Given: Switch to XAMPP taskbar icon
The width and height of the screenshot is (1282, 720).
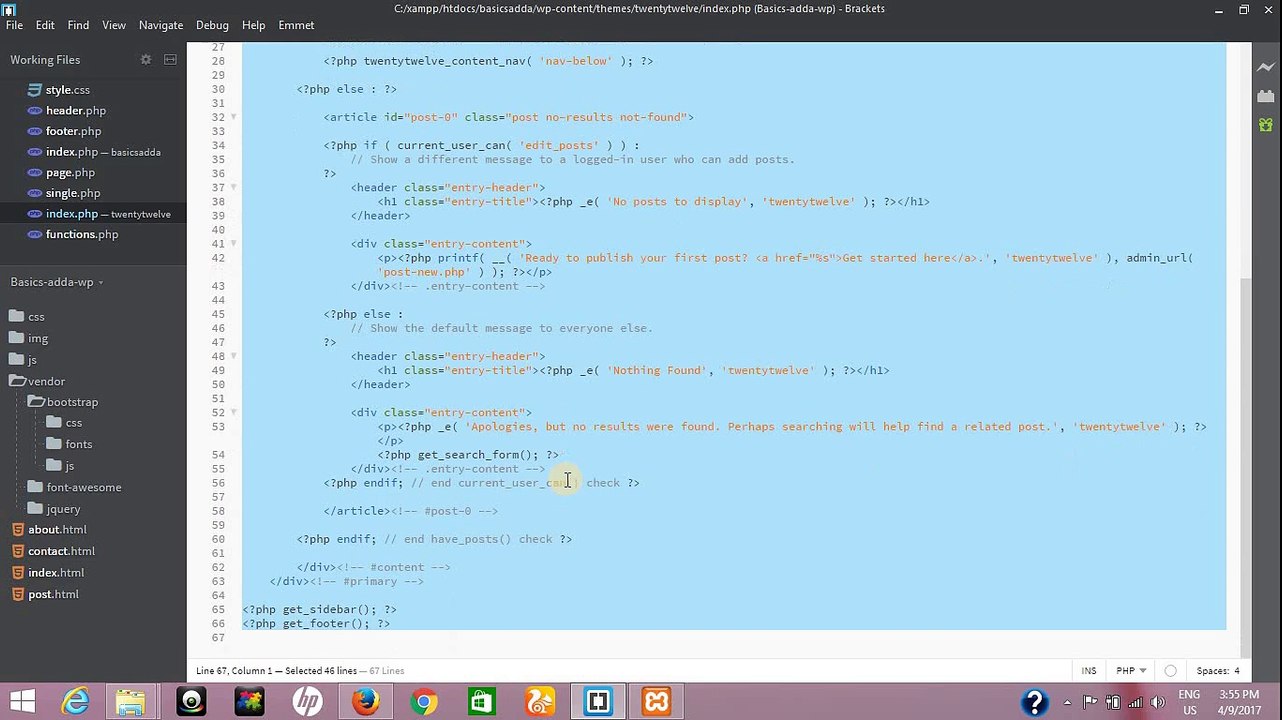Looking at the screenshot, I should [656, 702].
